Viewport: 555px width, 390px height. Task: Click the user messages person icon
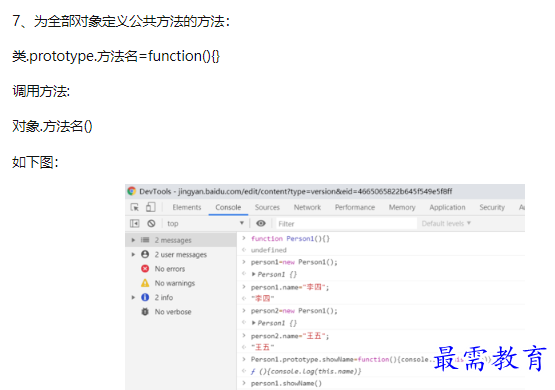tap(145, 254)
